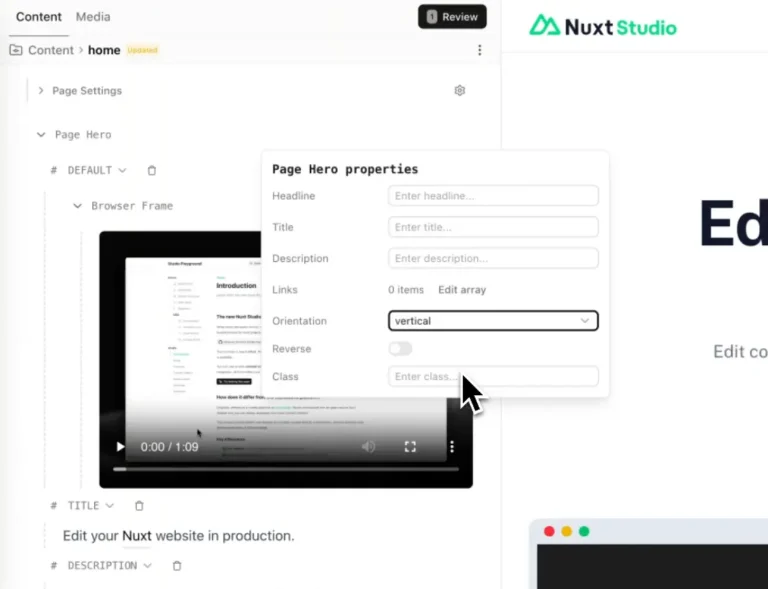Collapse the Page Hero section
Screen dimensions: 768x589
[x=41, y=135]
